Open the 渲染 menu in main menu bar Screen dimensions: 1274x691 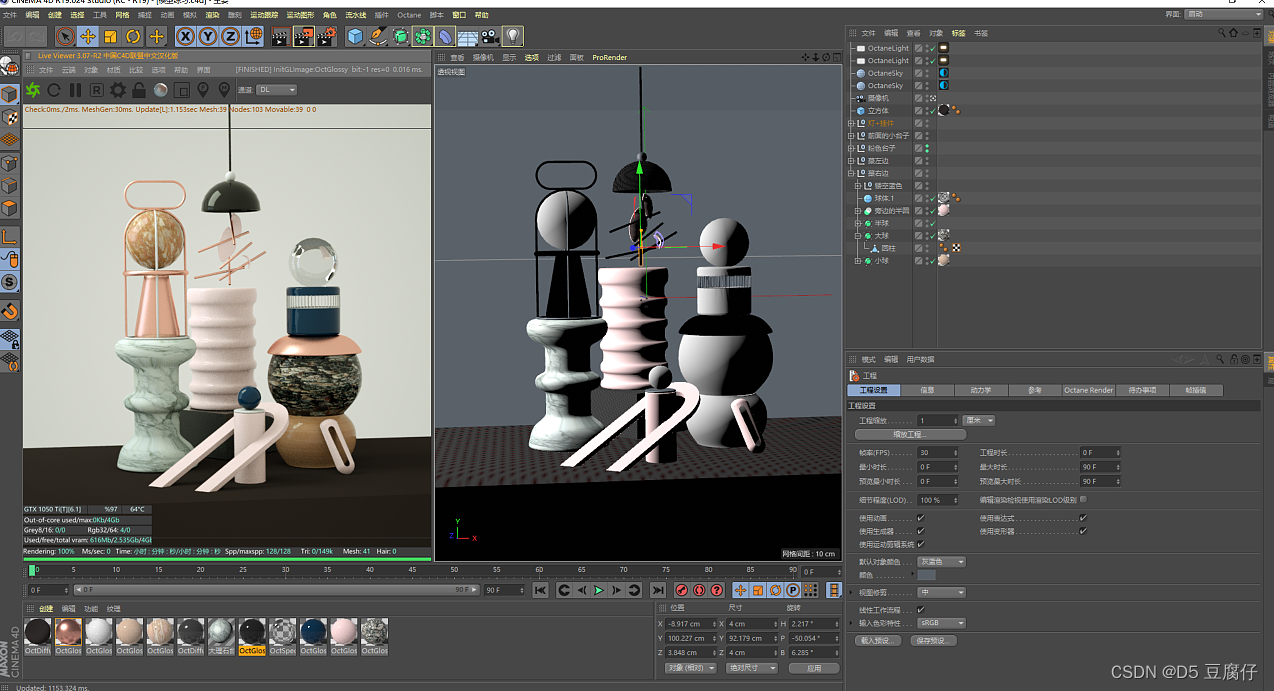point(212,15)
